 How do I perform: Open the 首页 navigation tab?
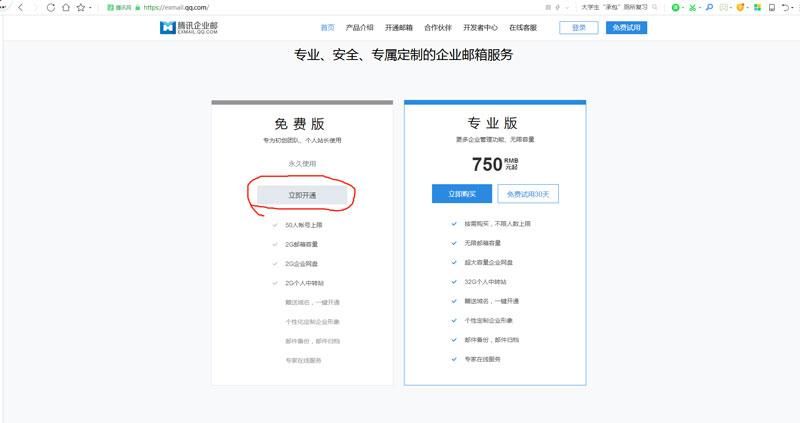coord(327,28)
